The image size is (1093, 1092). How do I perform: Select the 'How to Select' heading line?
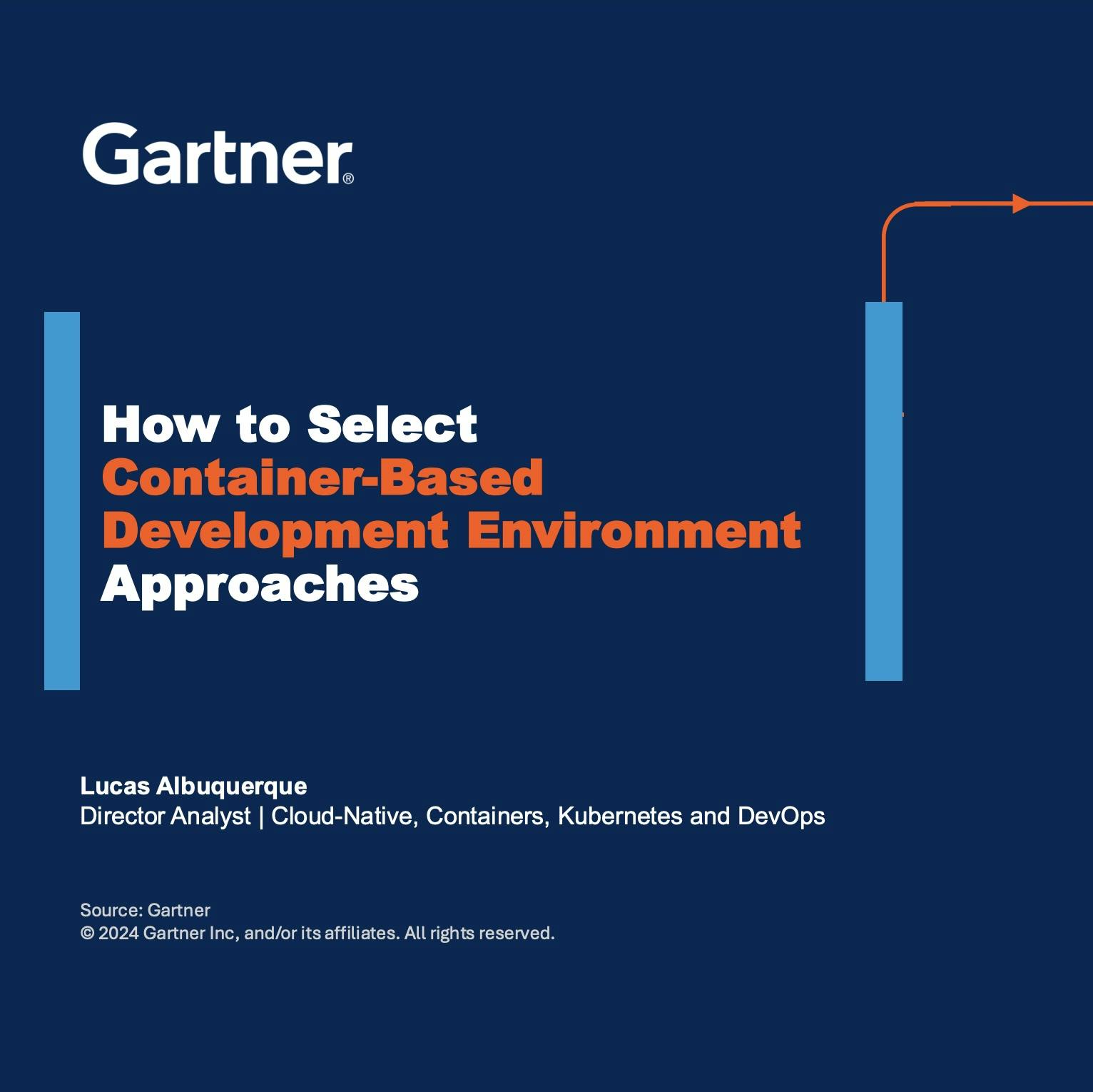(x=290, y=425)
